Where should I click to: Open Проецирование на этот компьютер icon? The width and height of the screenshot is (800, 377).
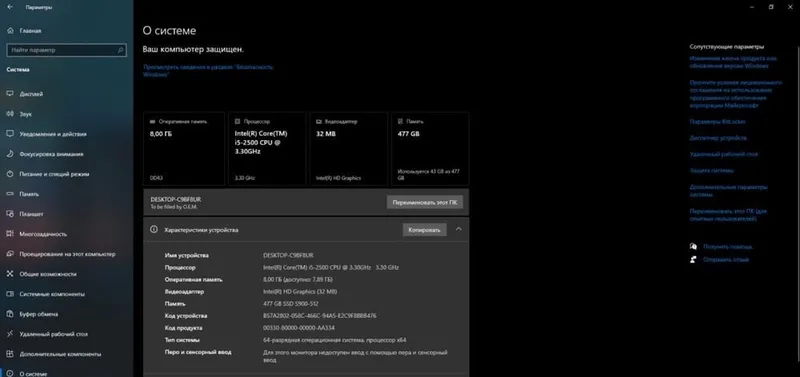(10, 254)
